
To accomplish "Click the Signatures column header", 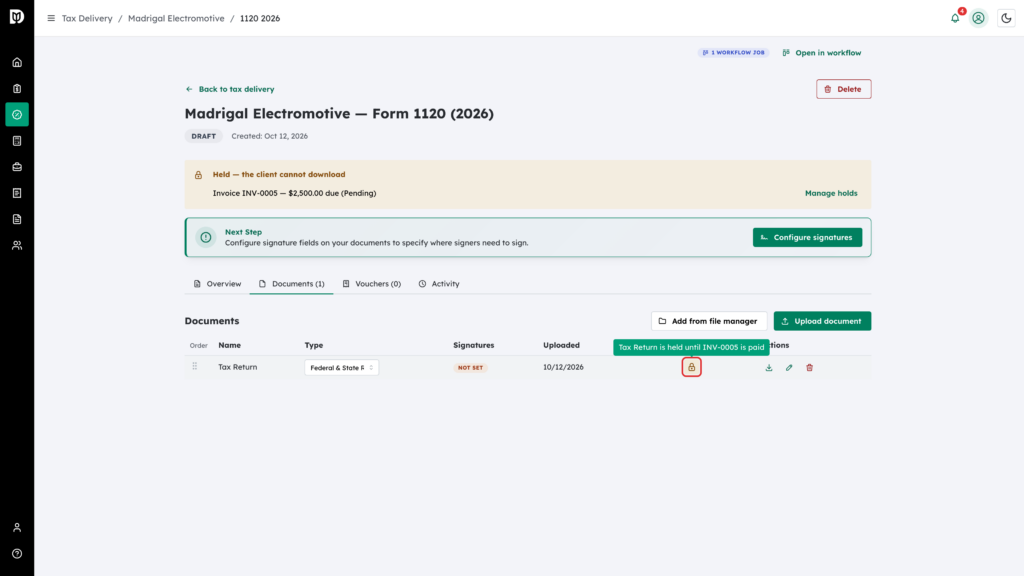I will pyautogui.click(x=473, y=345).
